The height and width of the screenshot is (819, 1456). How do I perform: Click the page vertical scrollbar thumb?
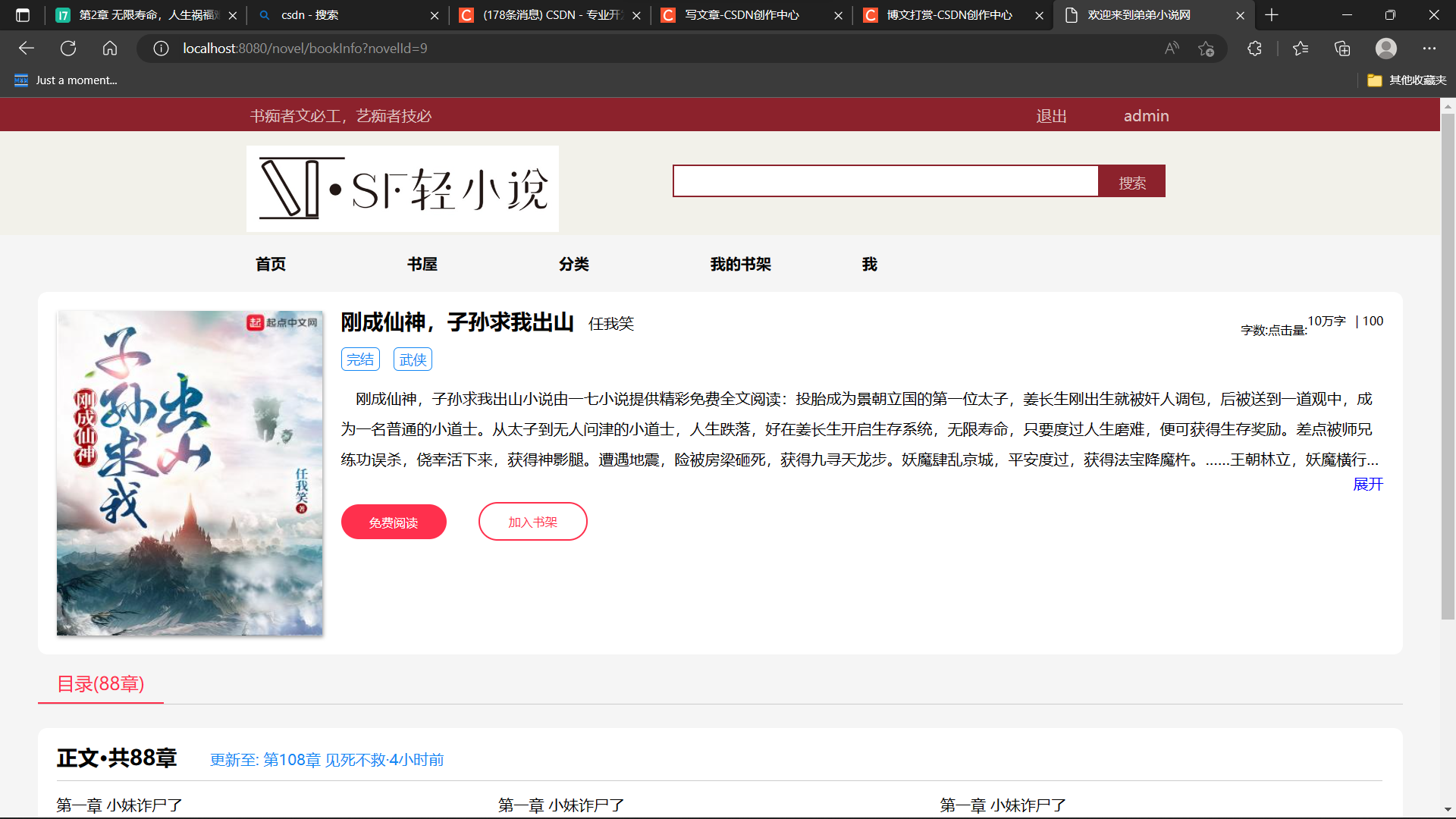click(x=1448, y=366)
